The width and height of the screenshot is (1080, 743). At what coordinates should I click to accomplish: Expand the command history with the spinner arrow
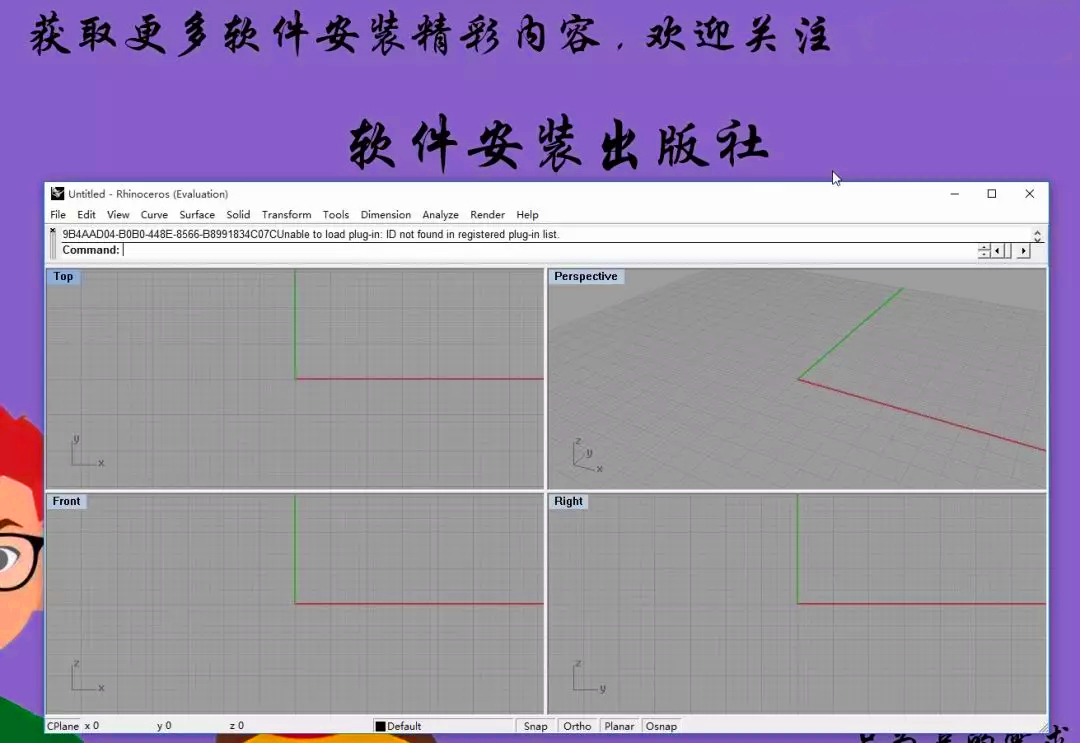(984, 251)
